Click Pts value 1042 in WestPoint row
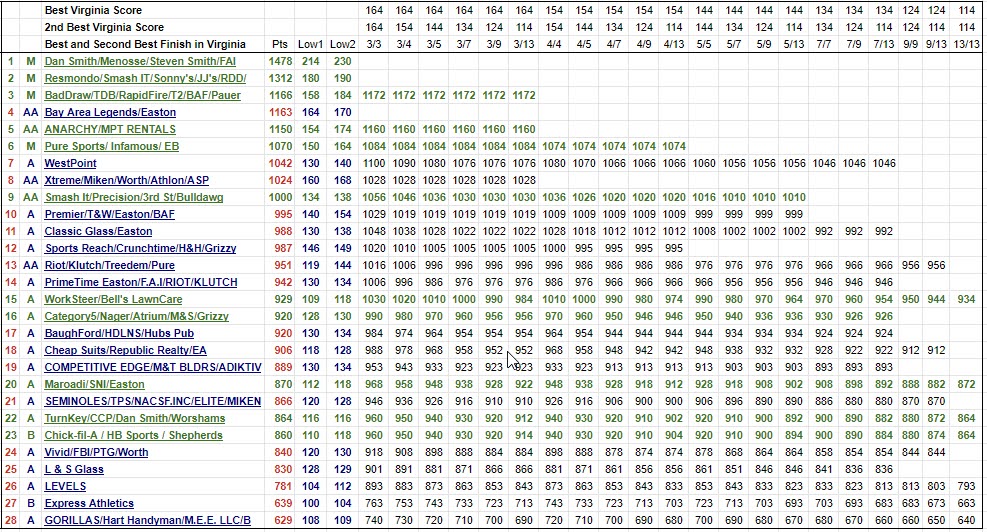987x532 pixels. (280, 163)
